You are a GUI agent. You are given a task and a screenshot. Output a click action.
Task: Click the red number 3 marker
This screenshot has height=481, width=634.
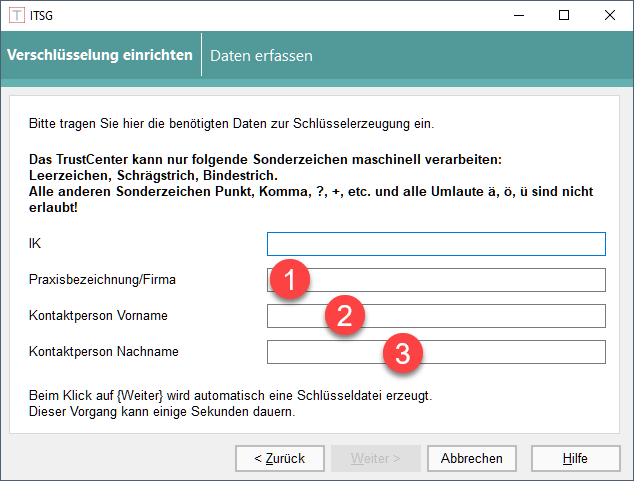(x=403, y=352)
